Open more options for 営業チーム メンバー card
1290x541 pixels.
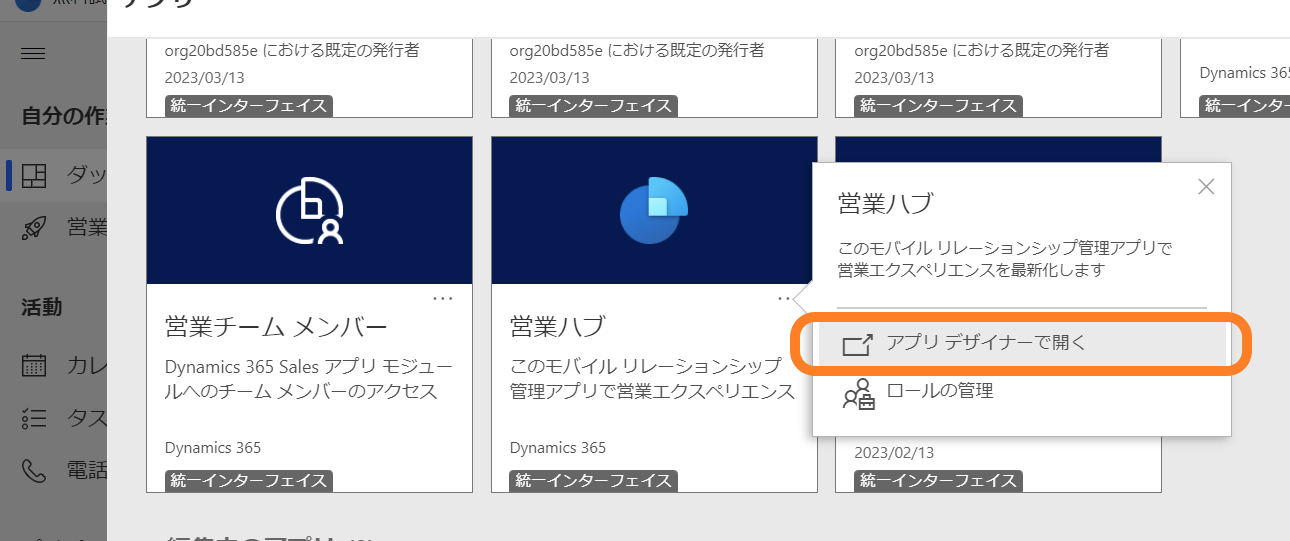(x=443, y=298)
